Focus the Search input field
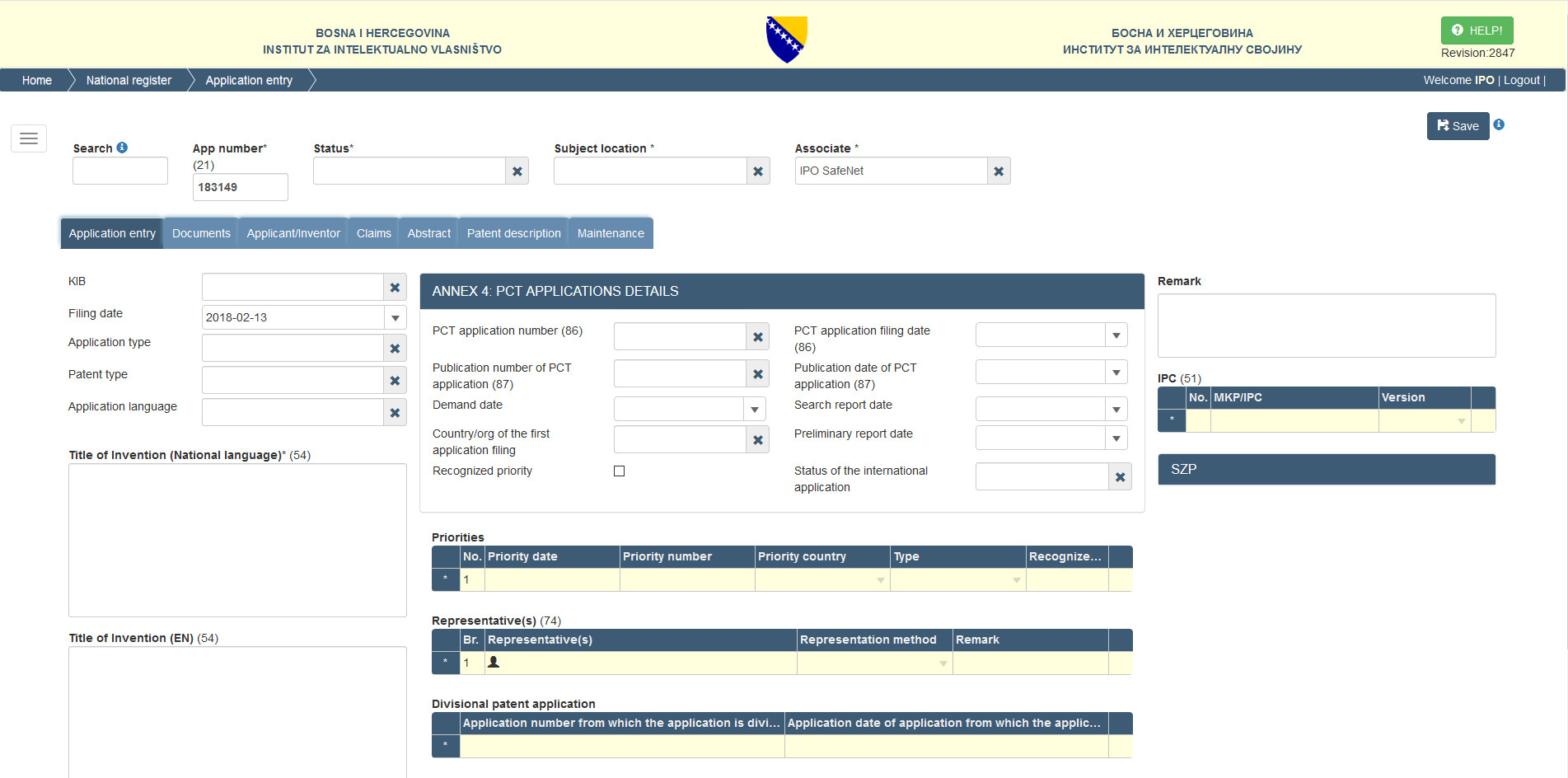 pos(120,171)
